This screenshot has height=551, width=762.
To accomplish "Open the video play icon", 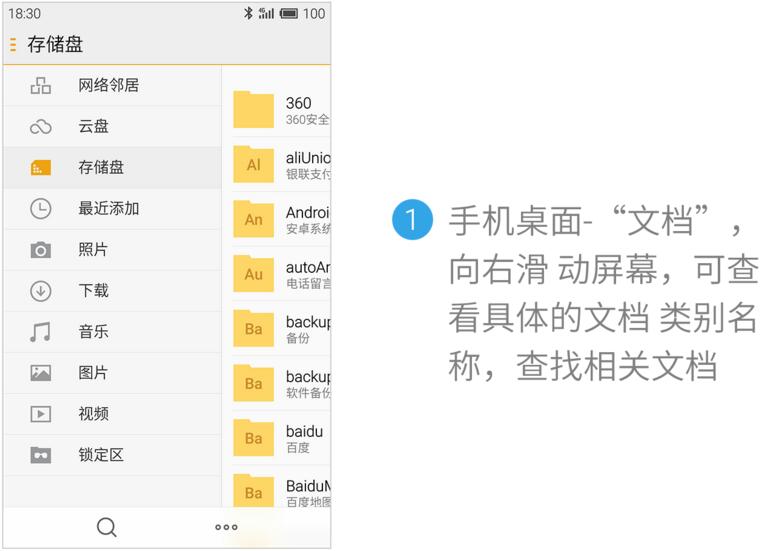I will click(x=40, y=414).
